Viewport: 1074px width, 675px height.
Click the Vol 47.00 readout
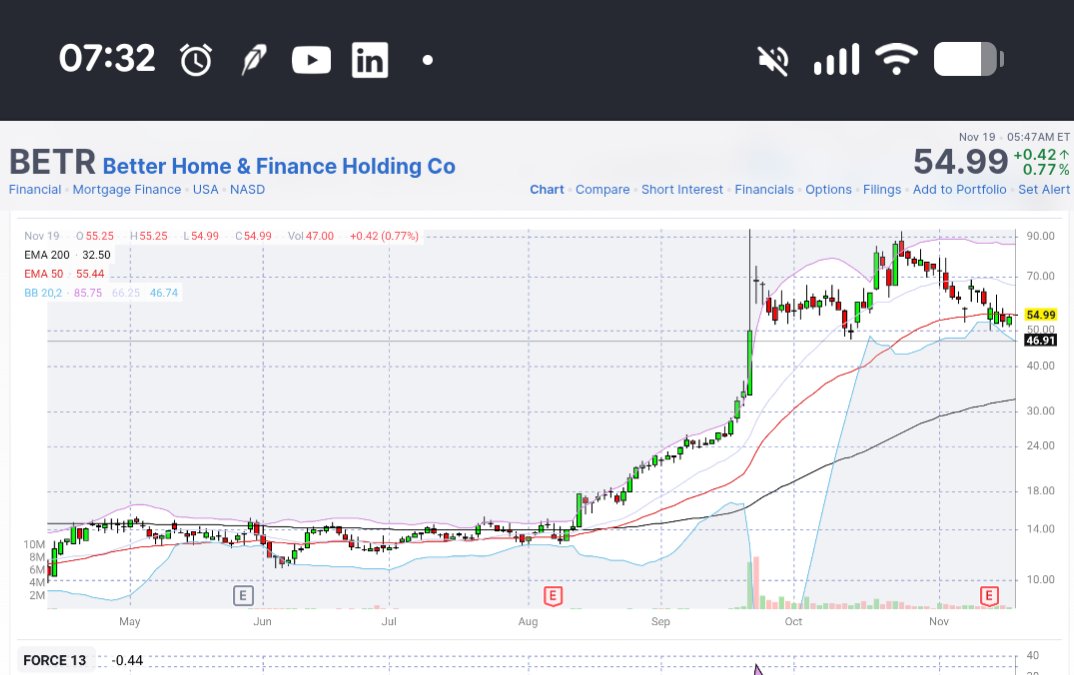tap(310, 236)
